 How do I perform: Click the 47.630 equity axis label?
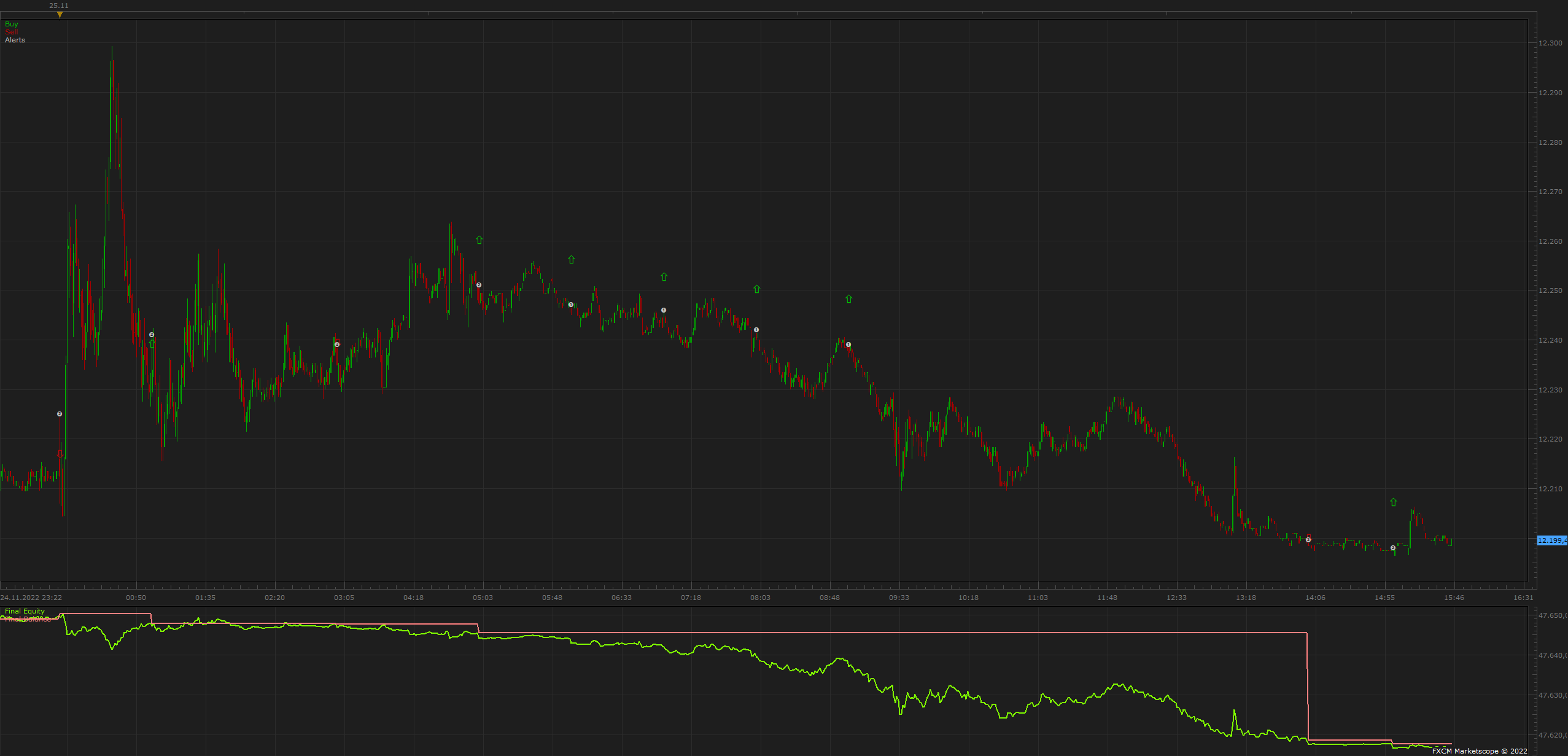coord(1553,695)
